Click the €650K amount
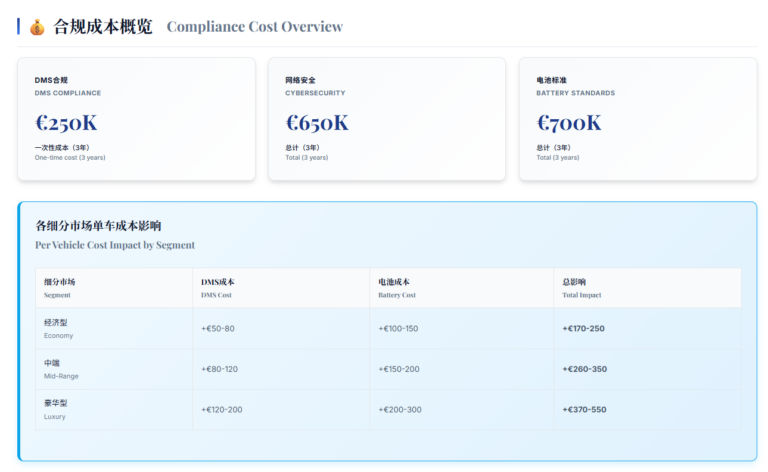 coord(317,123)
